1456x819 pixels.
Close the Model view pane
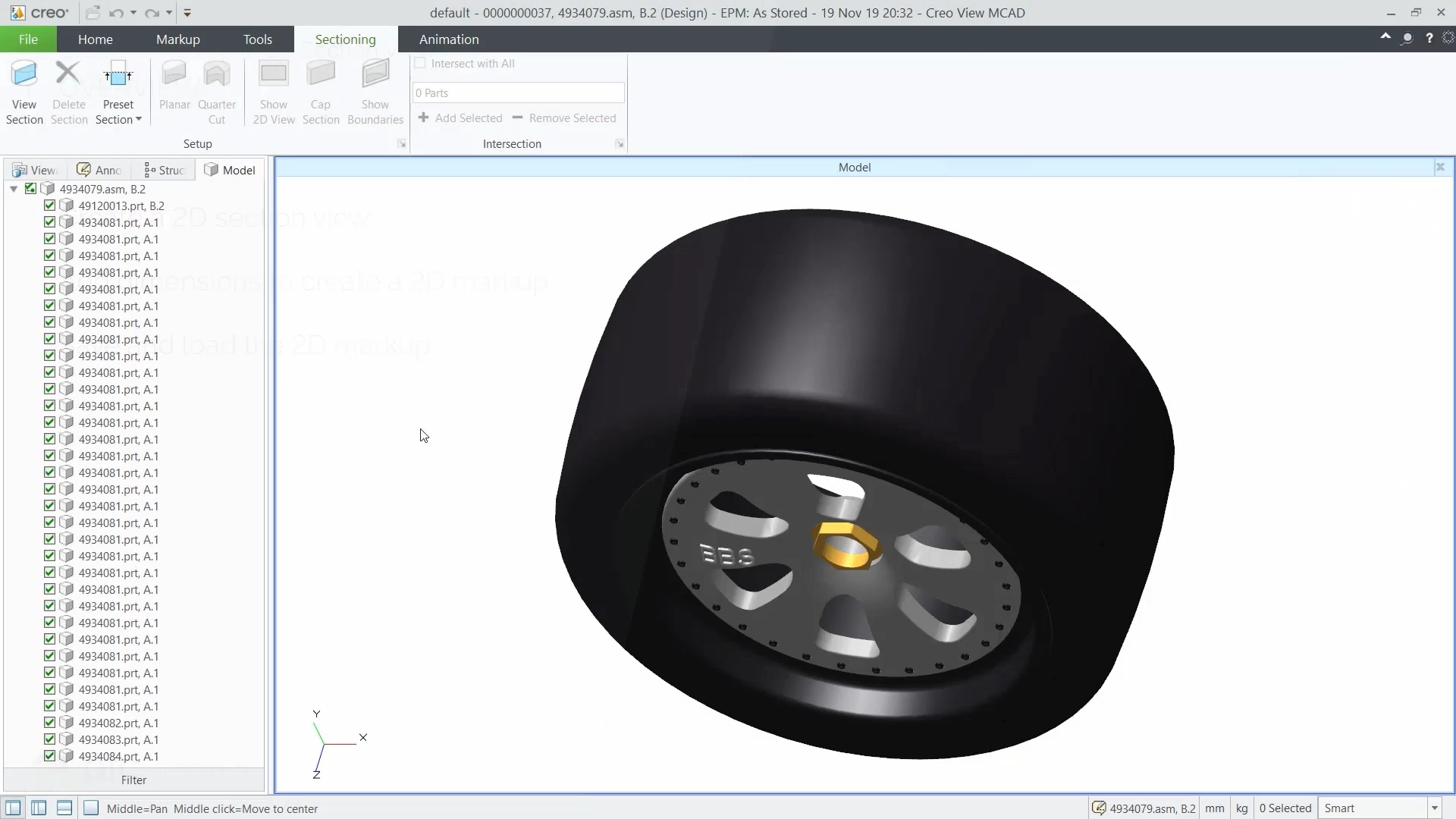point(1440,167)
